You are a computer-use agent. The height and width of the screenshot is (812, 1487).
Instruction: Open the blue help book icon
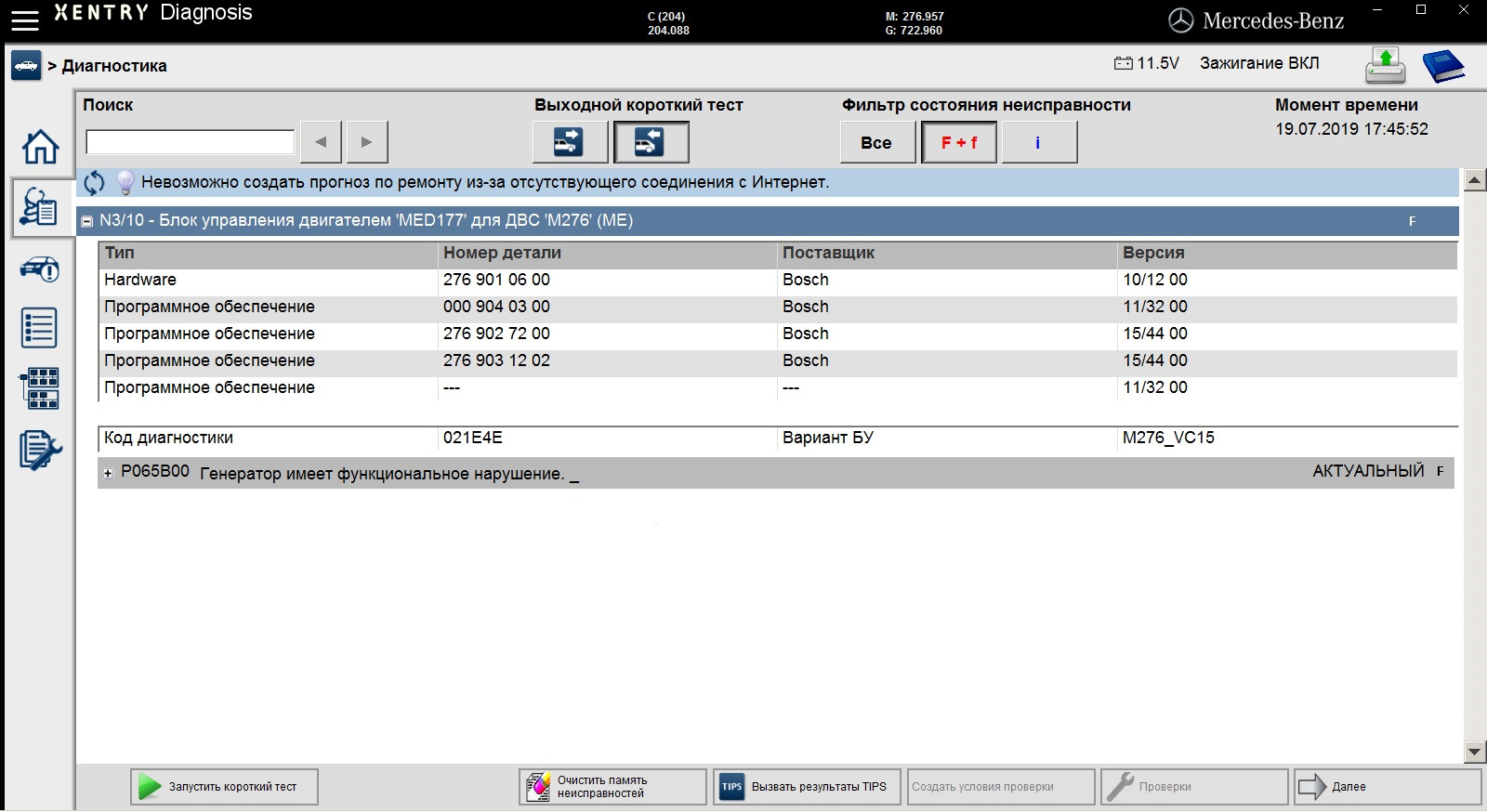tap(1443, 66)
